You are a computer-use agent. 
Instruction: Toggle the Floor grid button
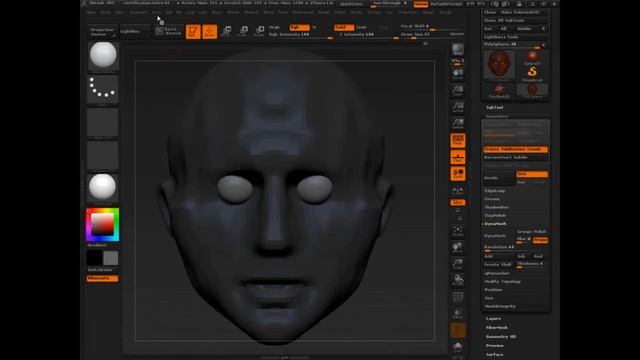[458, 157]
